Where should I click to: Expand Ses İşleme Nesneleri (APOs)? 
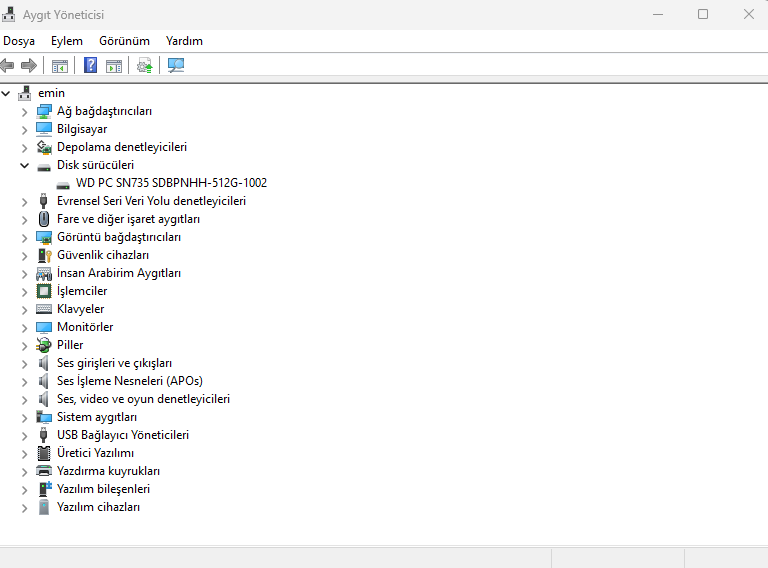point(24,382)
